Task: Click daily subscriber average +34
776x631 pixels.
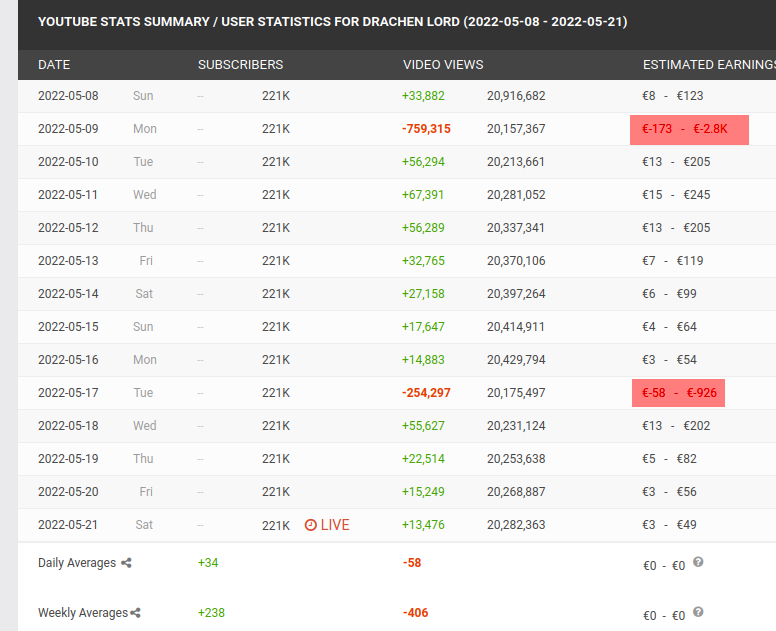Action: point(208,563)
